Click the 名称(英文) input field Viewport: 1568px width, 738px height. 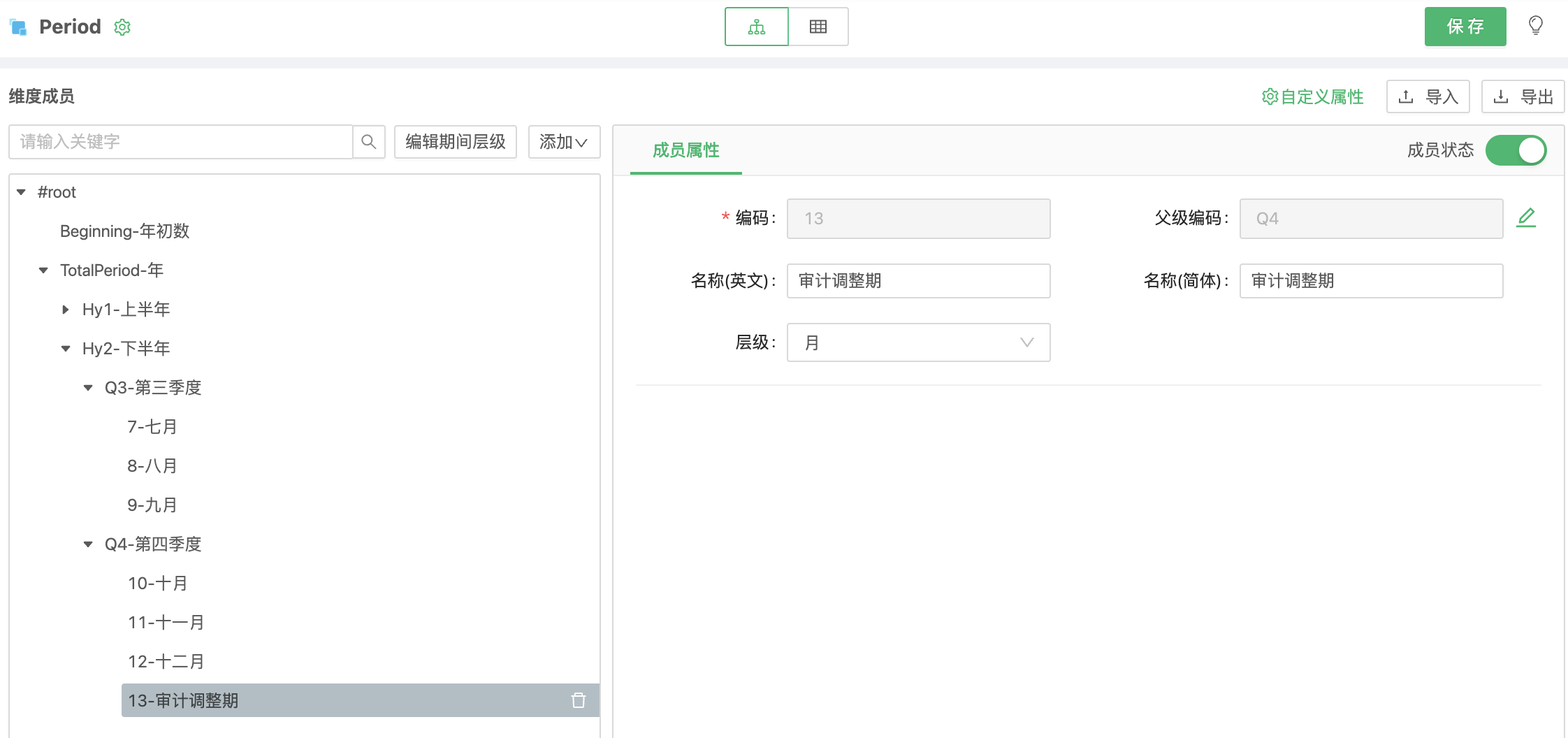[917, 281]
